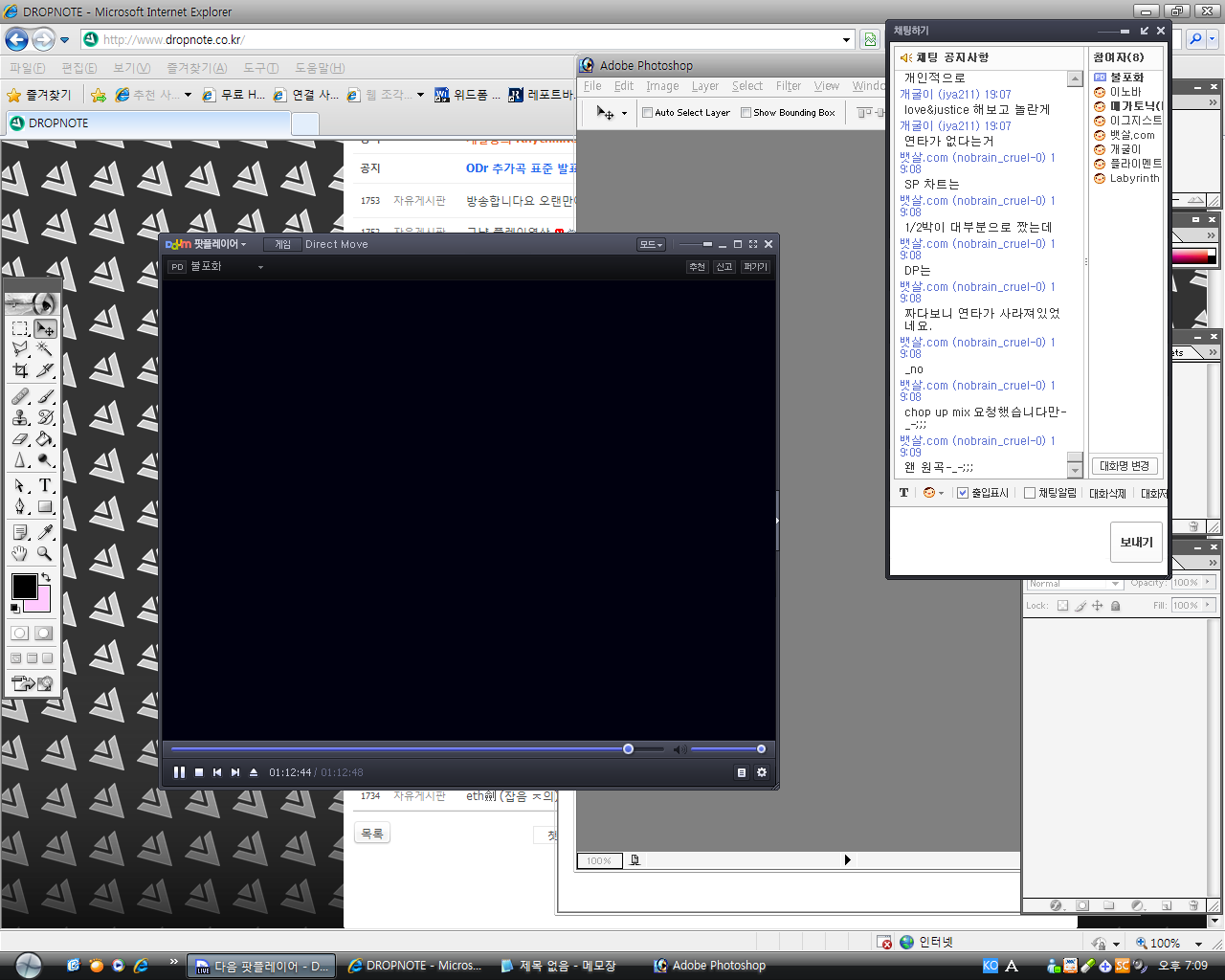Switch to Standard edit mode in toolbox
Image resolution: width=1225 pixels, height=980 pixels.
20,633
